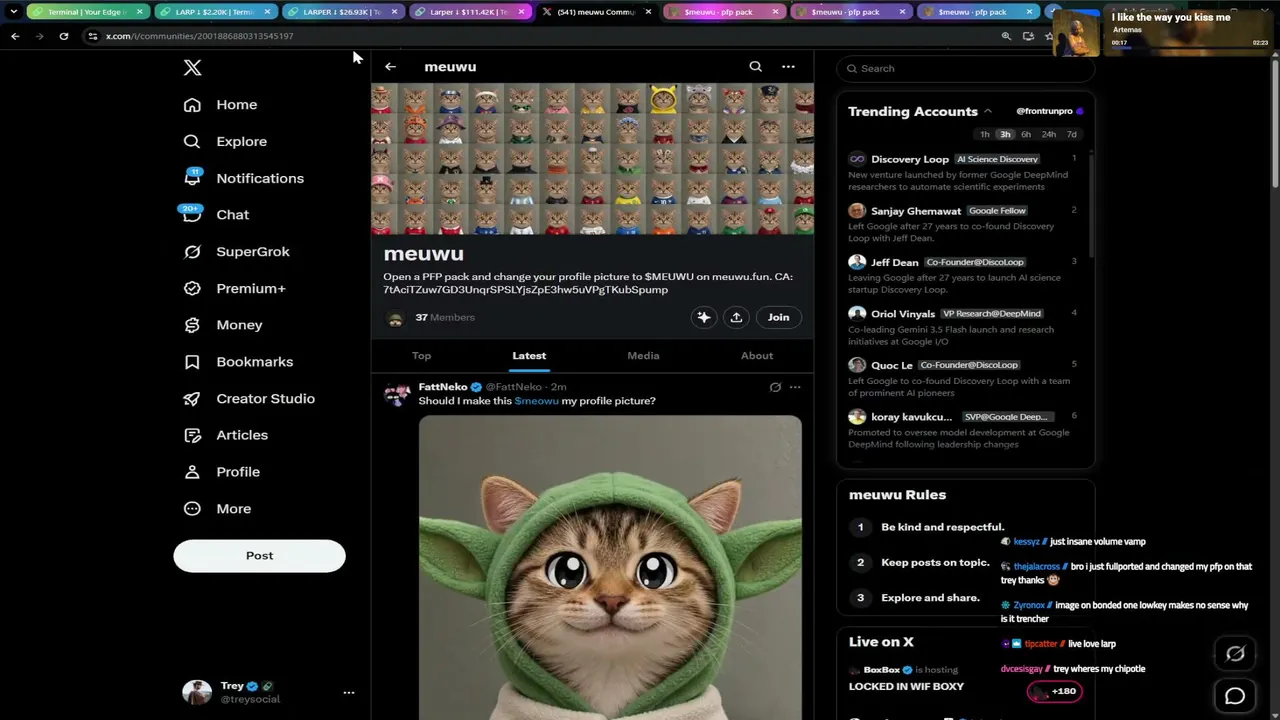The width and height of the screenshot is (1280, 720).
Task: Open the Media tab
Action: (643, 356)
